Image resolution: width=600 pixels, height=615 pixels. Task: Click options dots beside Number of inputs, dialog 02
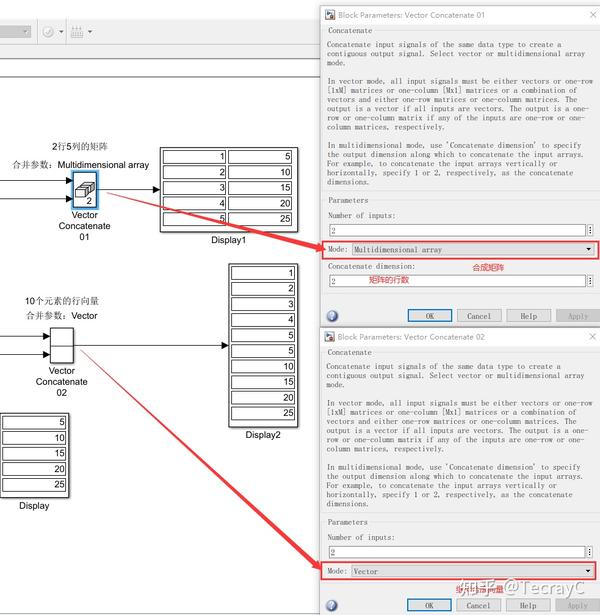coord(589,552)
